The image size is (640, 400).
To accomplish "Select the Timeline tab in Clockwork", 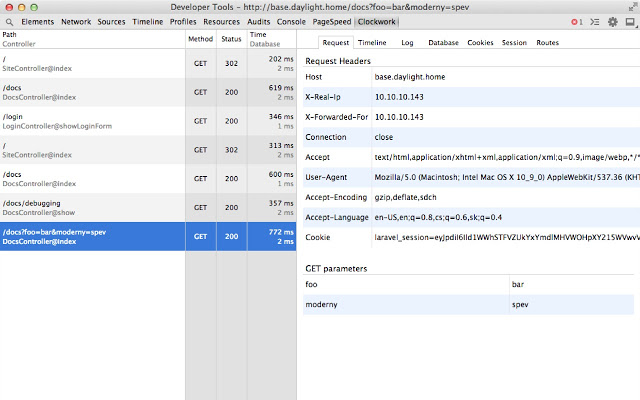I will 372,42.
